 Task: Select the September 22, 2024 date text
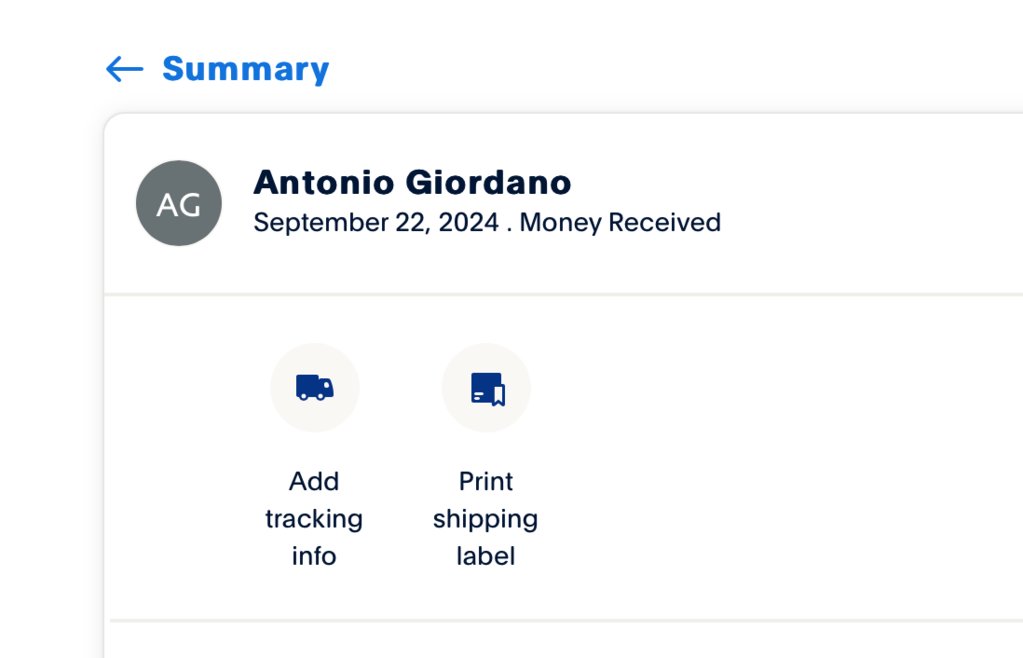click(x=376, y=222)
